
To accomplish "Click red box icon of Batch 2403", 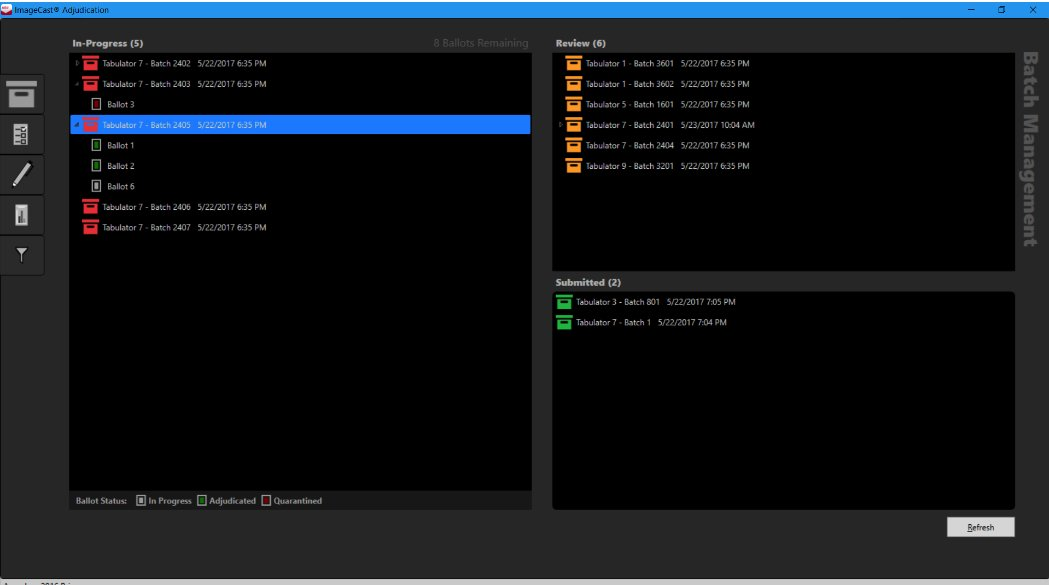I will point(90,84).
